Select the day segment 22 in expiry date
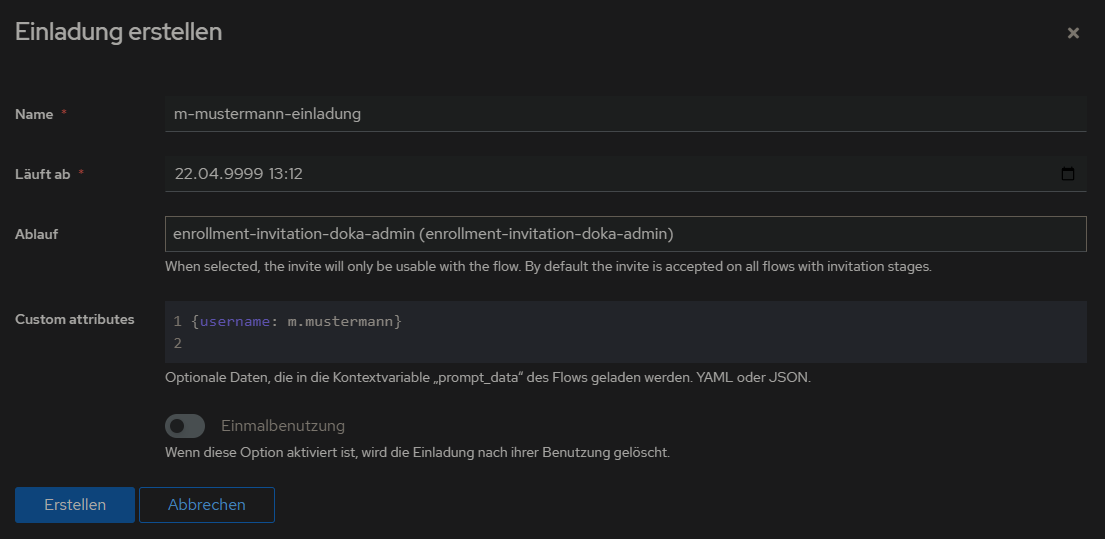 183,174
